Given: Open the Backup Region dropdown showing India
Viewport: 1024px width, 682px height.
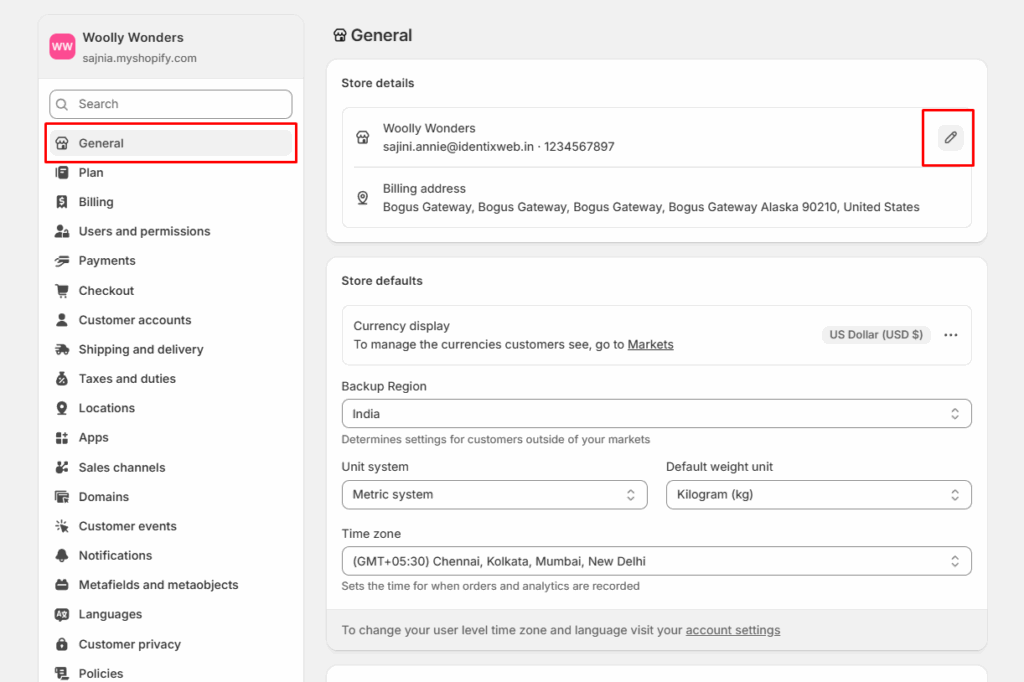Looking at the screenshot, I should pyautogui.click(x=656, y=414).
